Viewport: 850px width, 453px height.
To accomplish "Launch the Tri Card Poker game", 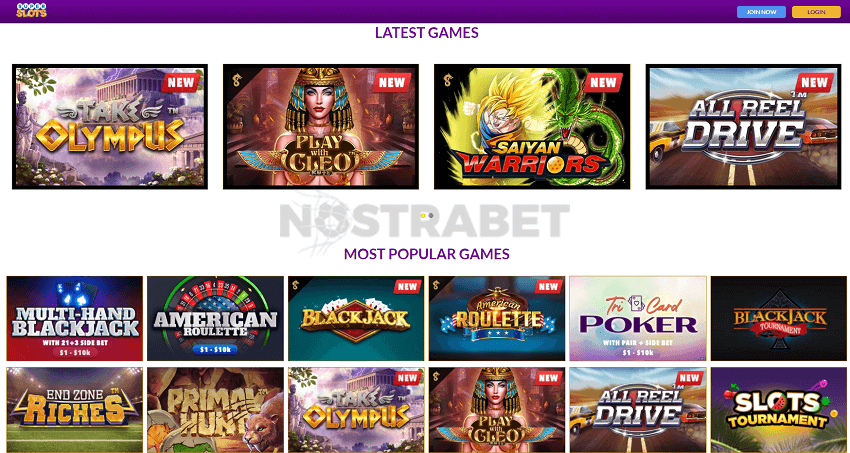I will point(638,319).
